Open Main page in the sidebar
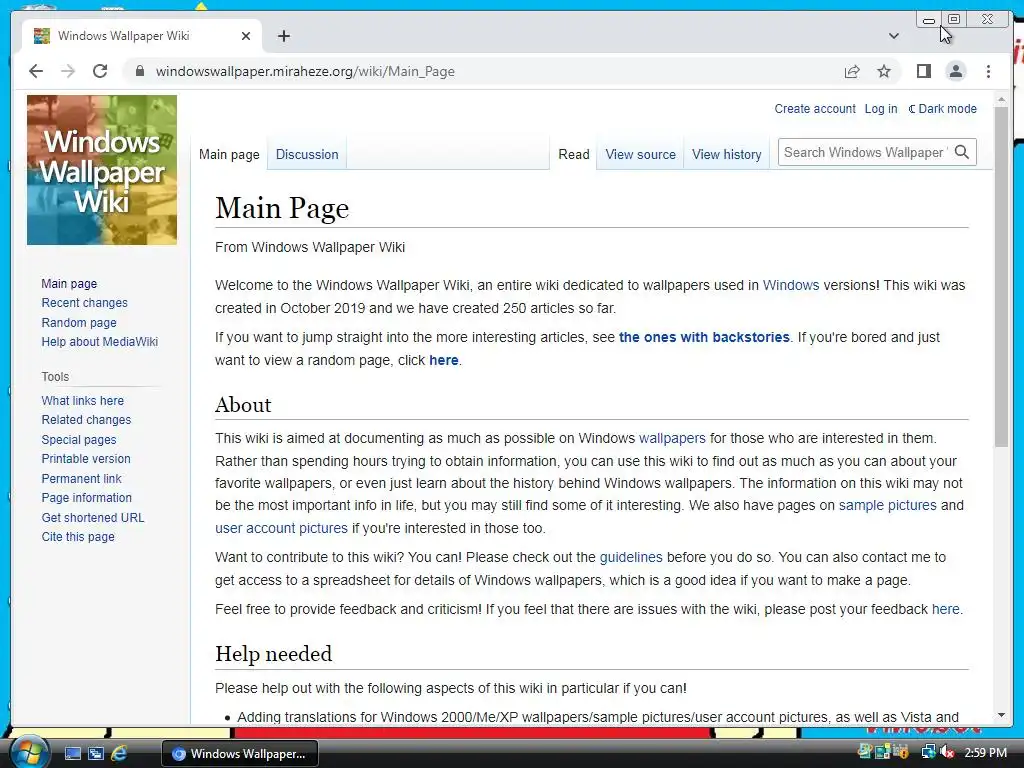Screen dimensions: 1024x768 pos(69,283)
